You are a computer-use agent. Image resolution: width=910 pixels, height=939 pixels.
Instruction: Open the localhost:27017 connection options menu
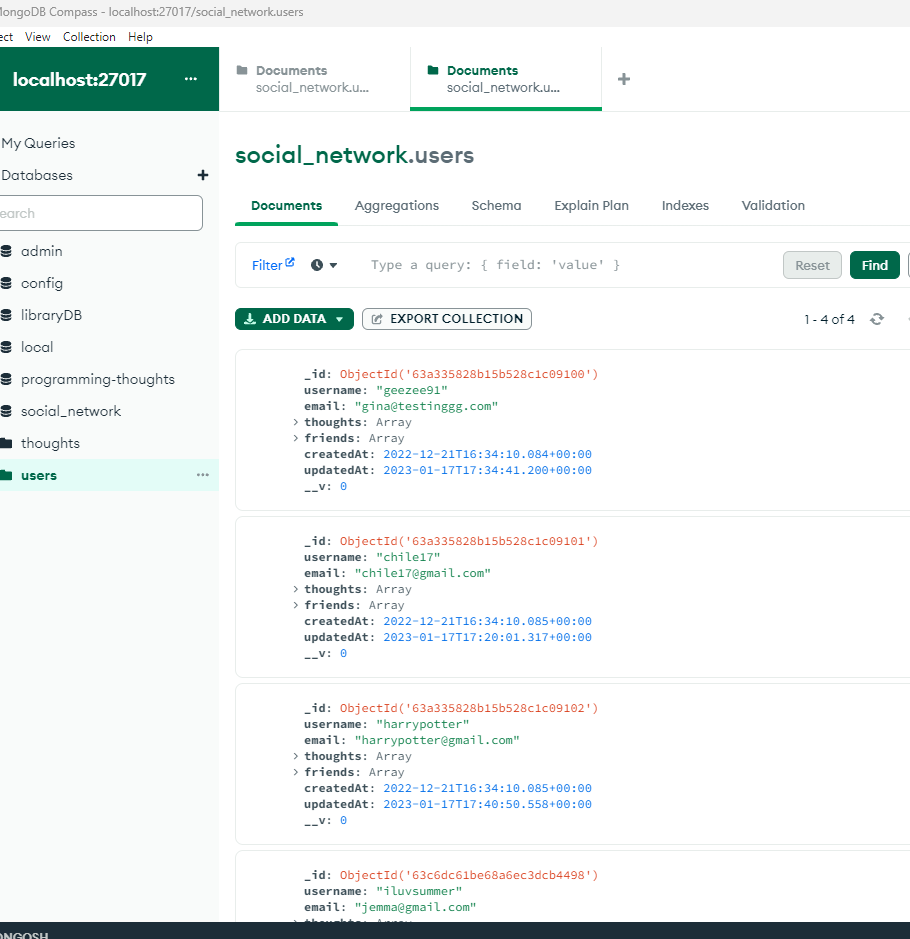(x=190, y=79)
